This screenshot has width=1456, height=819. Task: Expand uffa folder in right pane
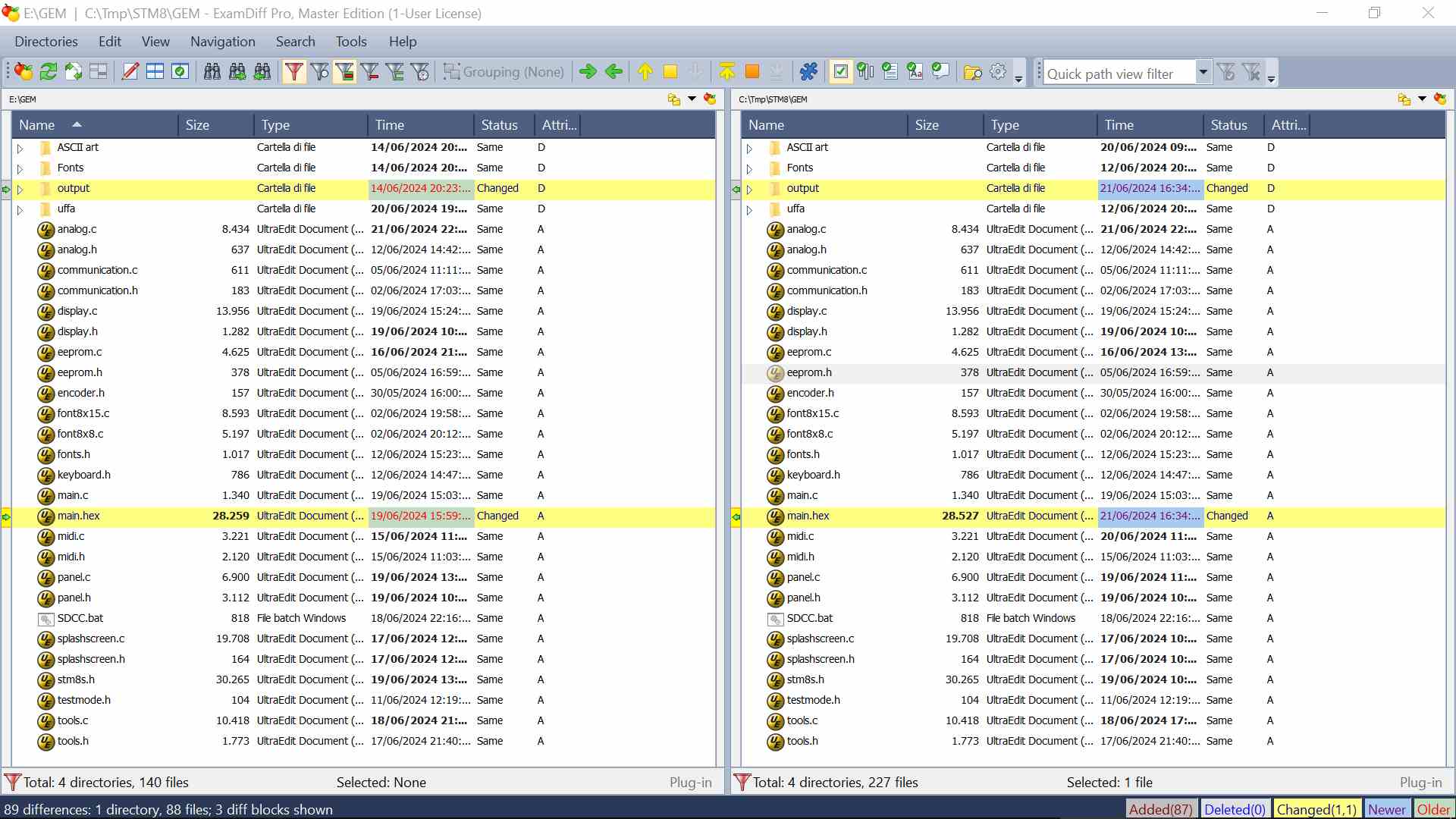750,210
